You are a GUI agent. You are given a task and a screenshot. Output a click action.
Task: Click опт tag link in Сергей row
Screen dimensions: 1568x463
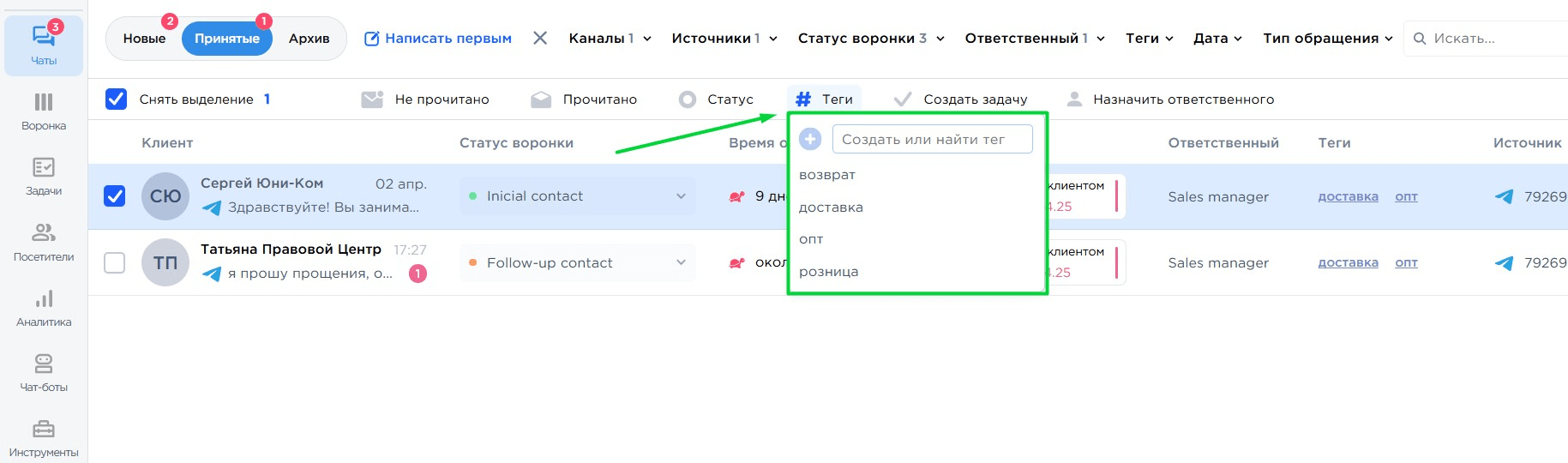[1406, 196]
